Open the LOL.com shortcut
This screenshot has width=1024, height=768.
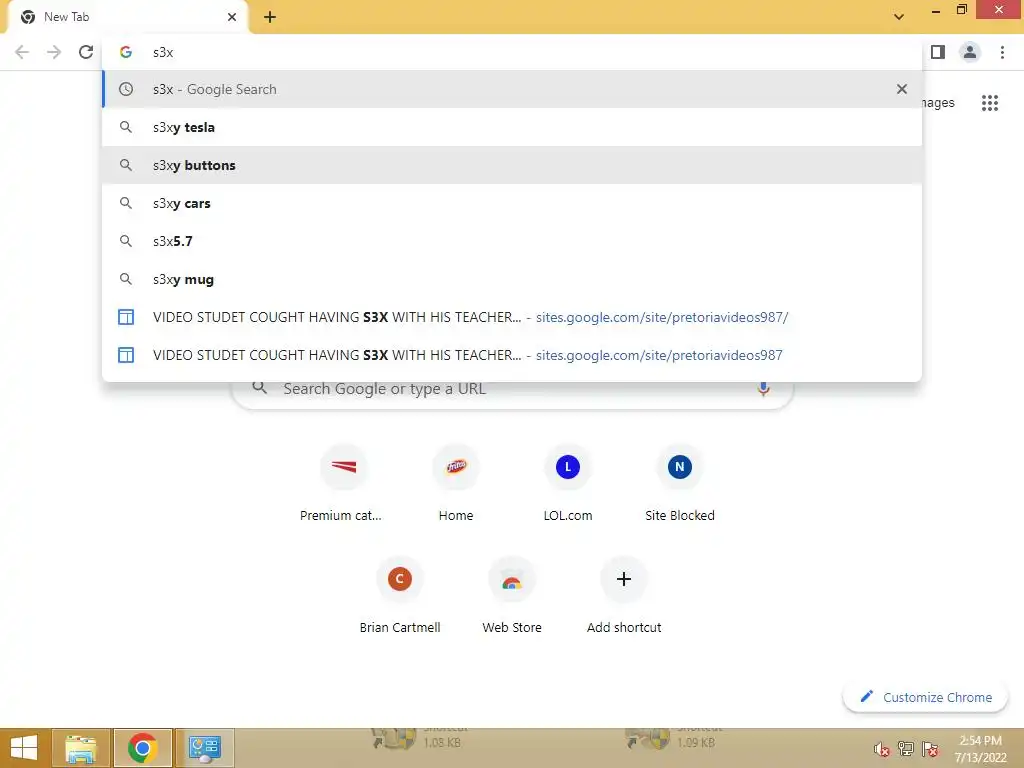(568, 484)
